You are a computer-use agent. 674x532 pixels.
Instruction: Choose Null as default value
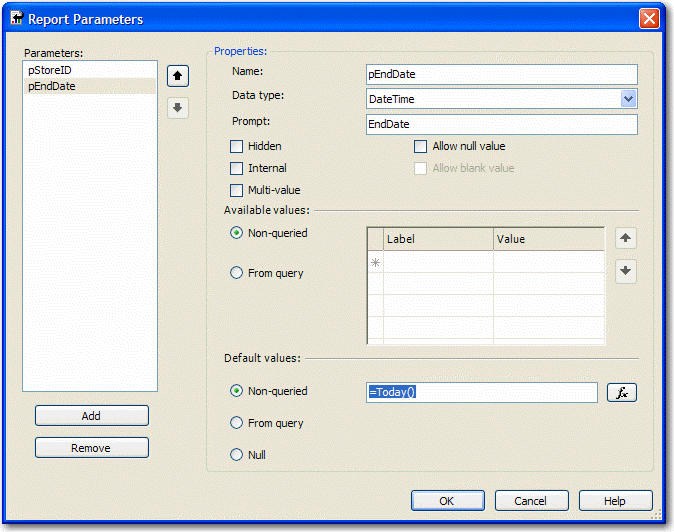(237, 455)
